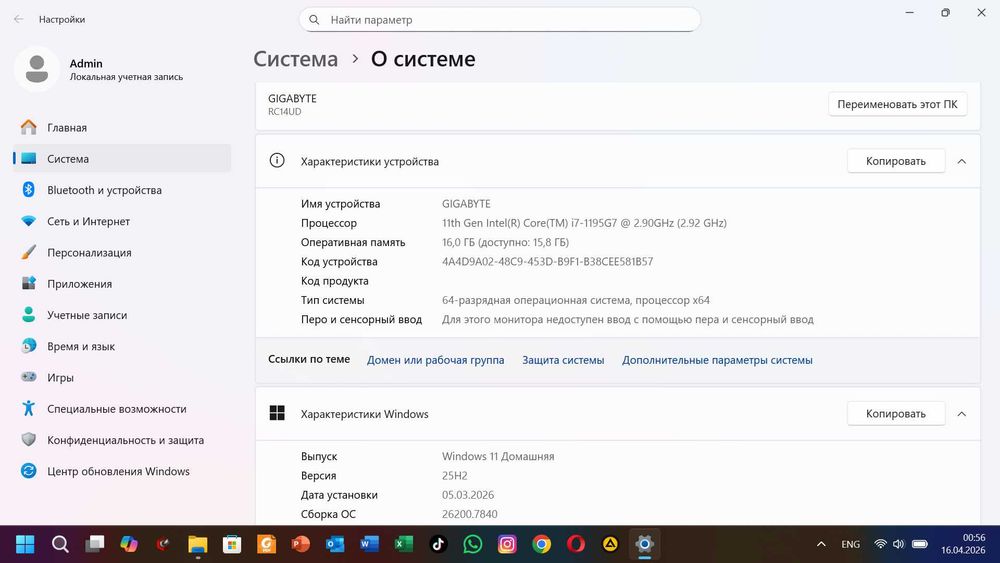Open the Главная home section

[121, 128]
